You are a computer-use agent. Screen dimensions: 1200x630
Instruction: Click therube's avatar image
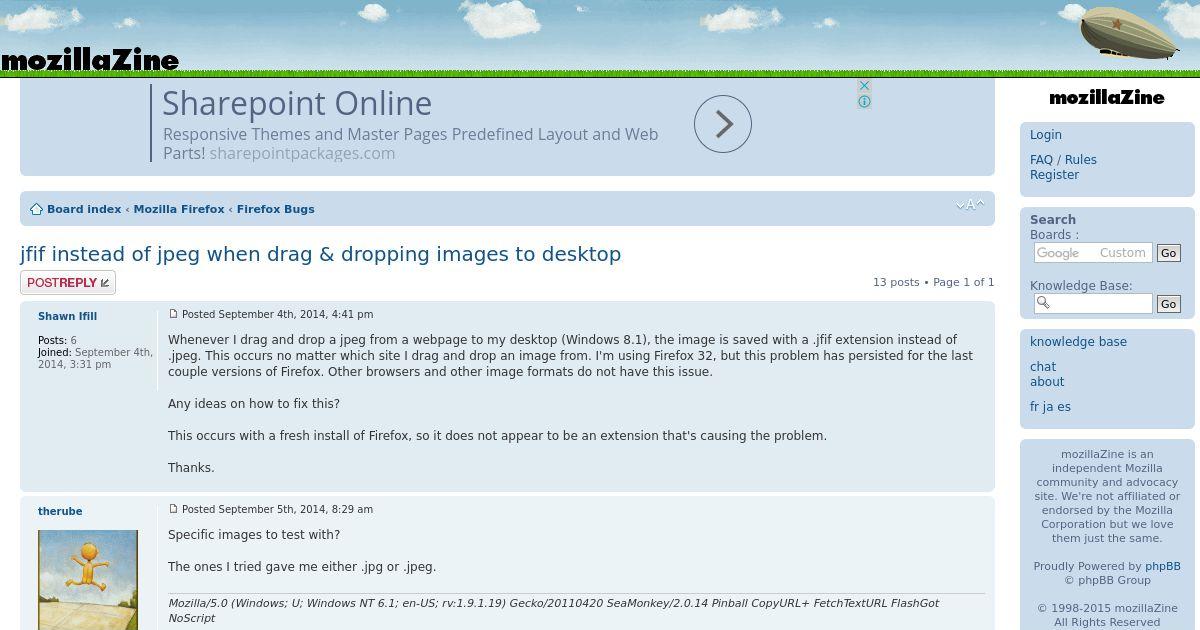(x=88, y=580)
